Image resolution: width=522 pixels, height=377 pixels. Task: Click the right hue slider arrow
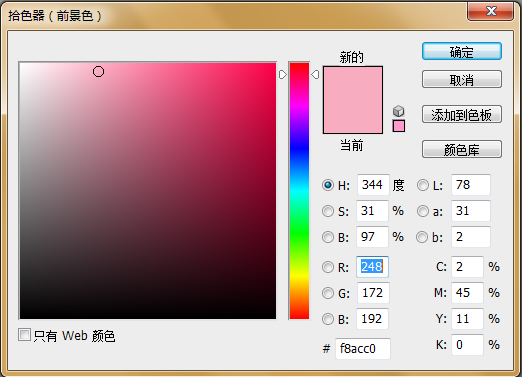315,74
